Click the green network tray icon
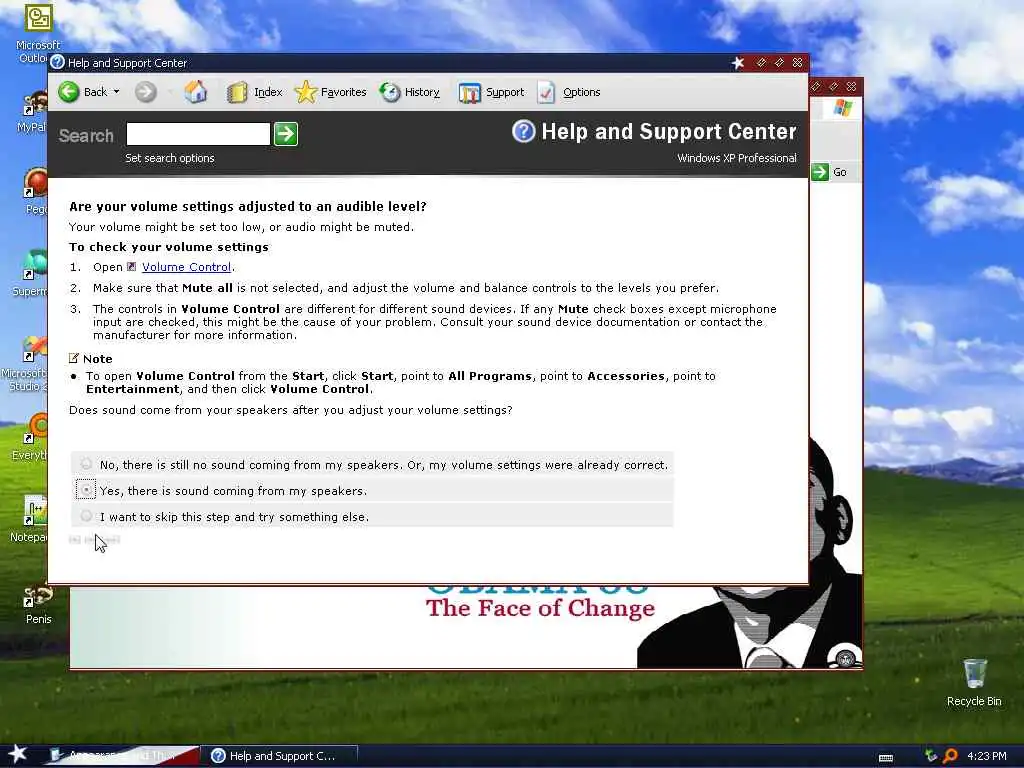Viewport: 1024px width, 768px height. pos(931,756)
